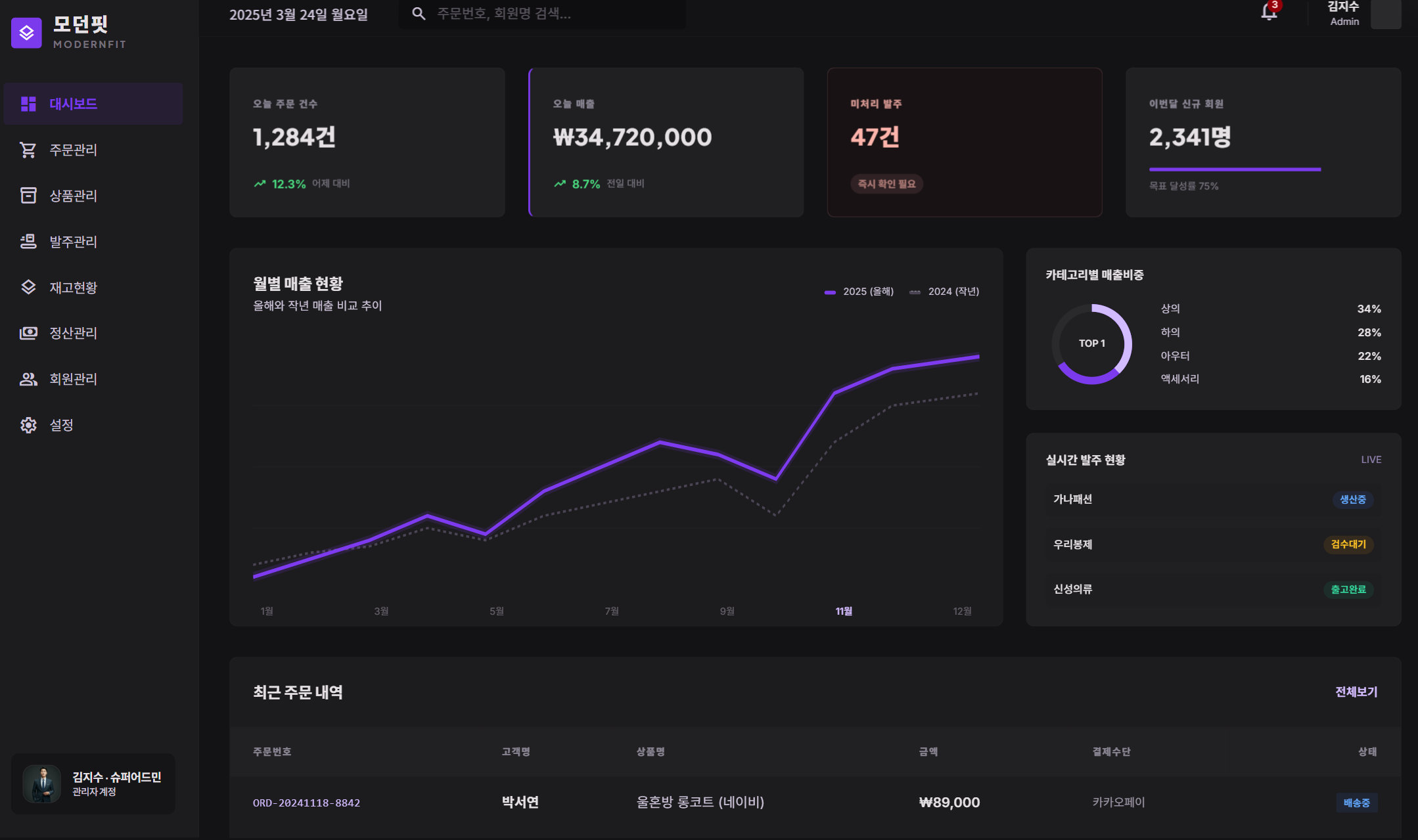This screenshot has width=1418, height=840.
Task: Open 정산관리 via its money icon
Action: pyautogui.click(x=28, y=333)
